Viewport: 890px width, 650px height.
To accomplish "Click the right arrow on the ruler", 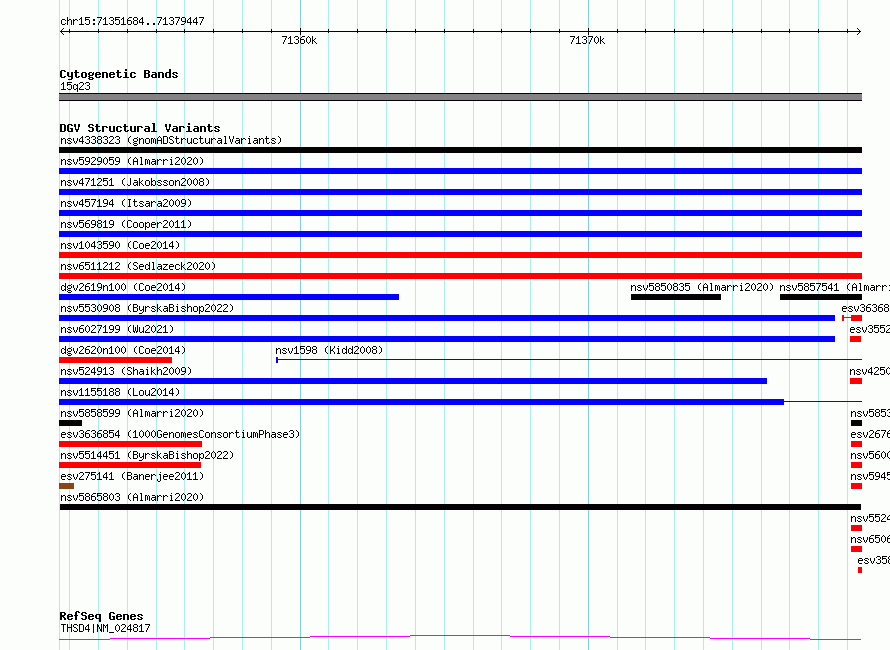I will pos(858,32).
